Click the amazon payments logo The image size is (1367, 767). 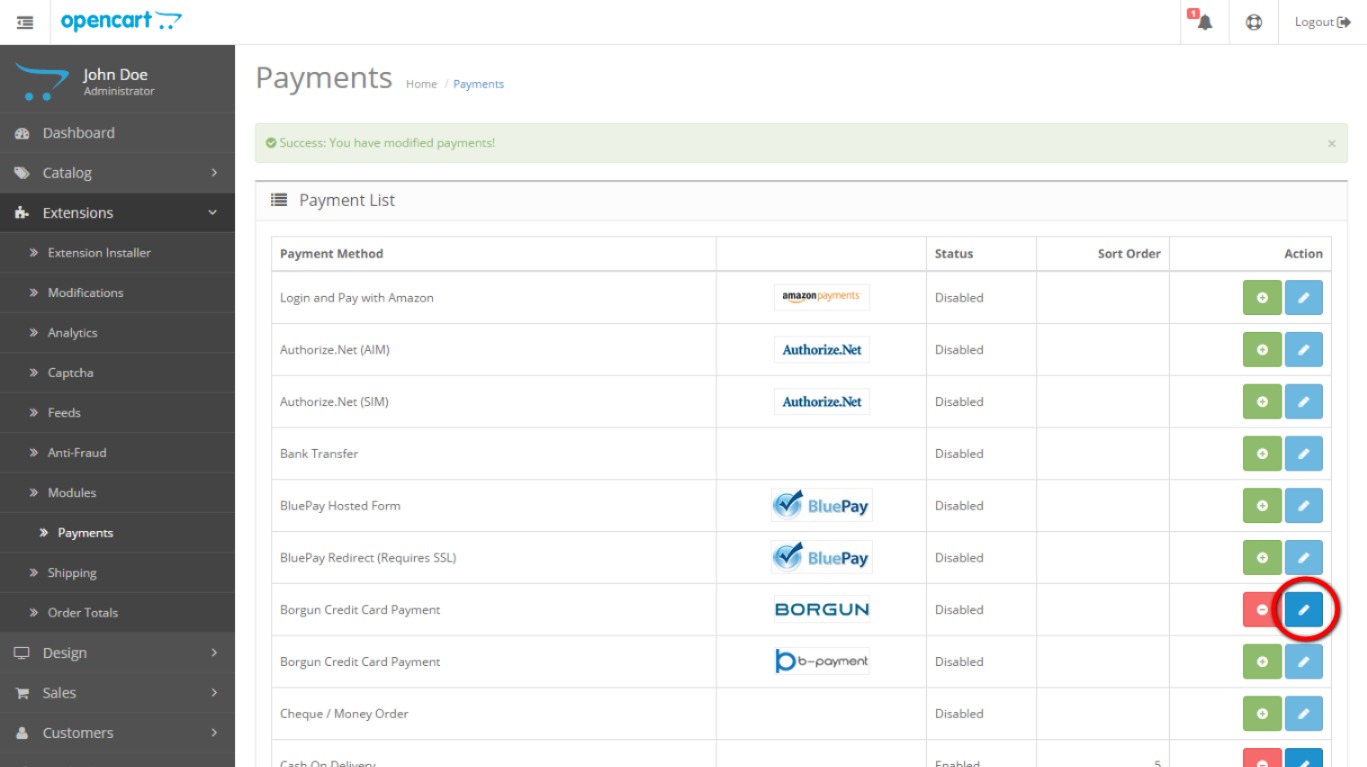821,297
